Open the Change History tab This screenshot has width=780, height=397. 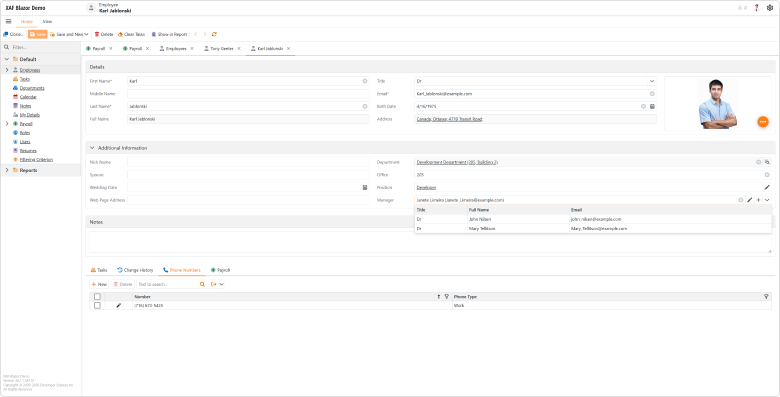135,270
